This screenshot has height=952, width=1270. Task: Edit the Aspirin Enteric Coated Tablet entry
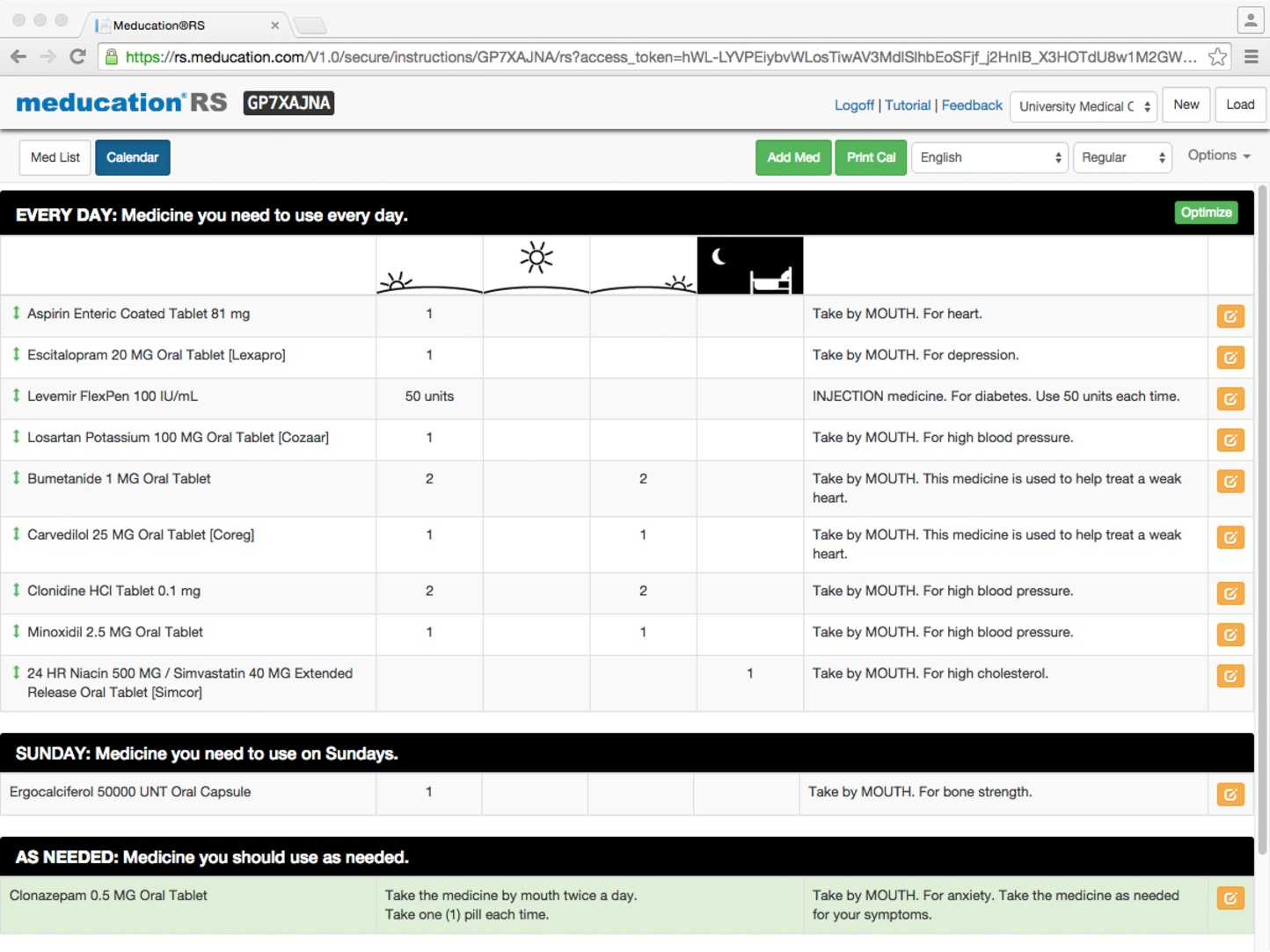[1230, 316]
